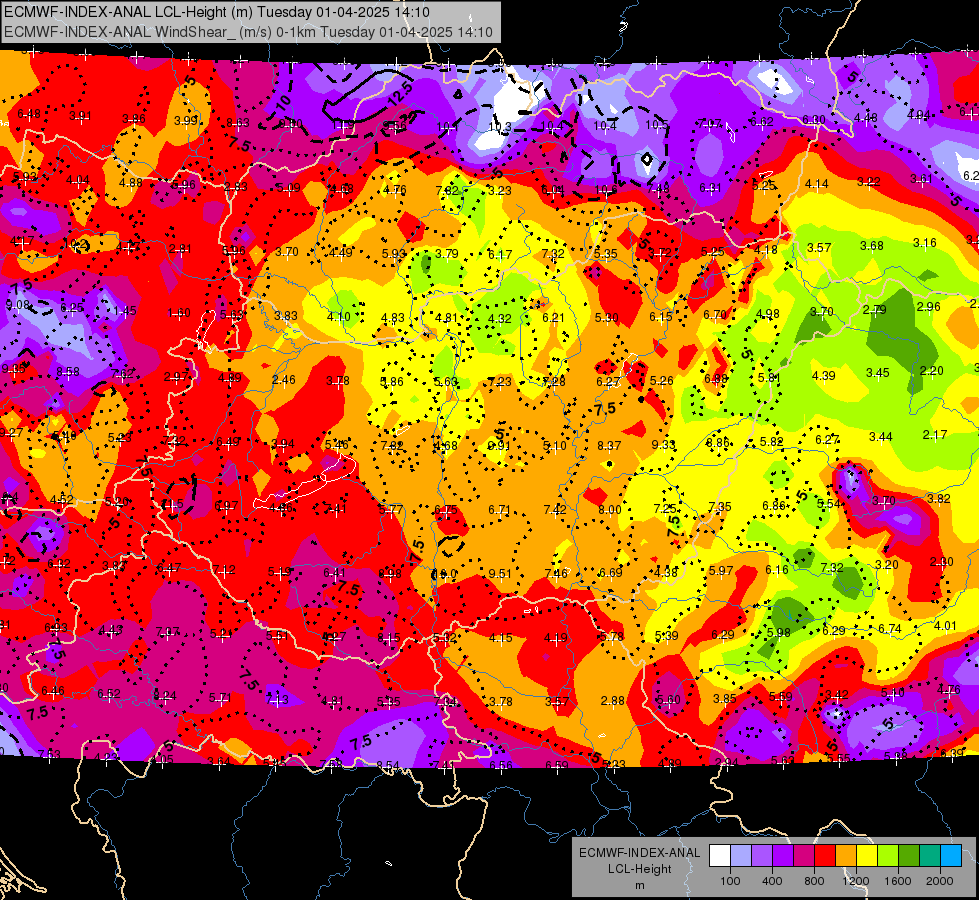979x900 pixels.
Task: Click the map value 1.45
Action: click(125, 311)
